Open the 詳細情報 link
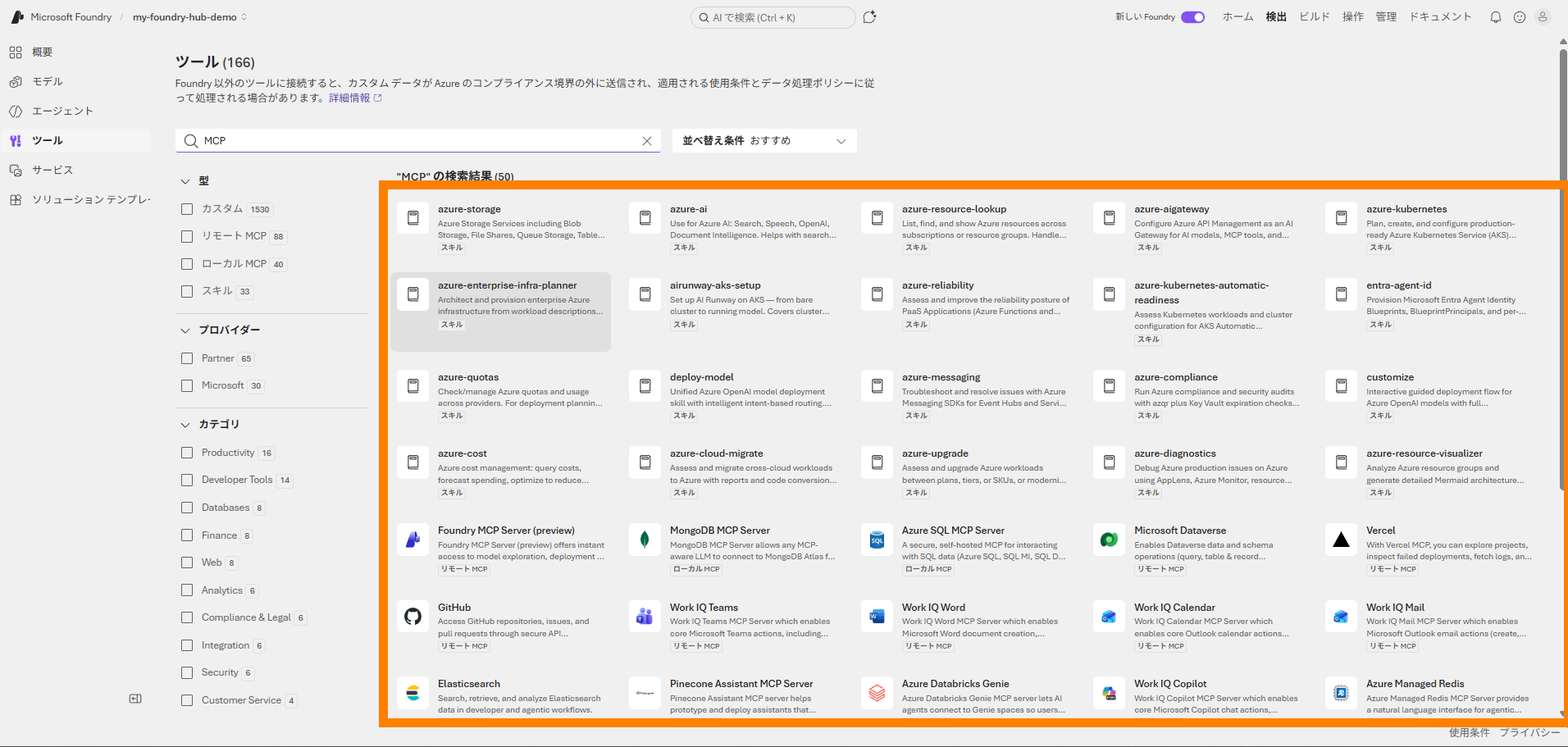 [355, 98]
